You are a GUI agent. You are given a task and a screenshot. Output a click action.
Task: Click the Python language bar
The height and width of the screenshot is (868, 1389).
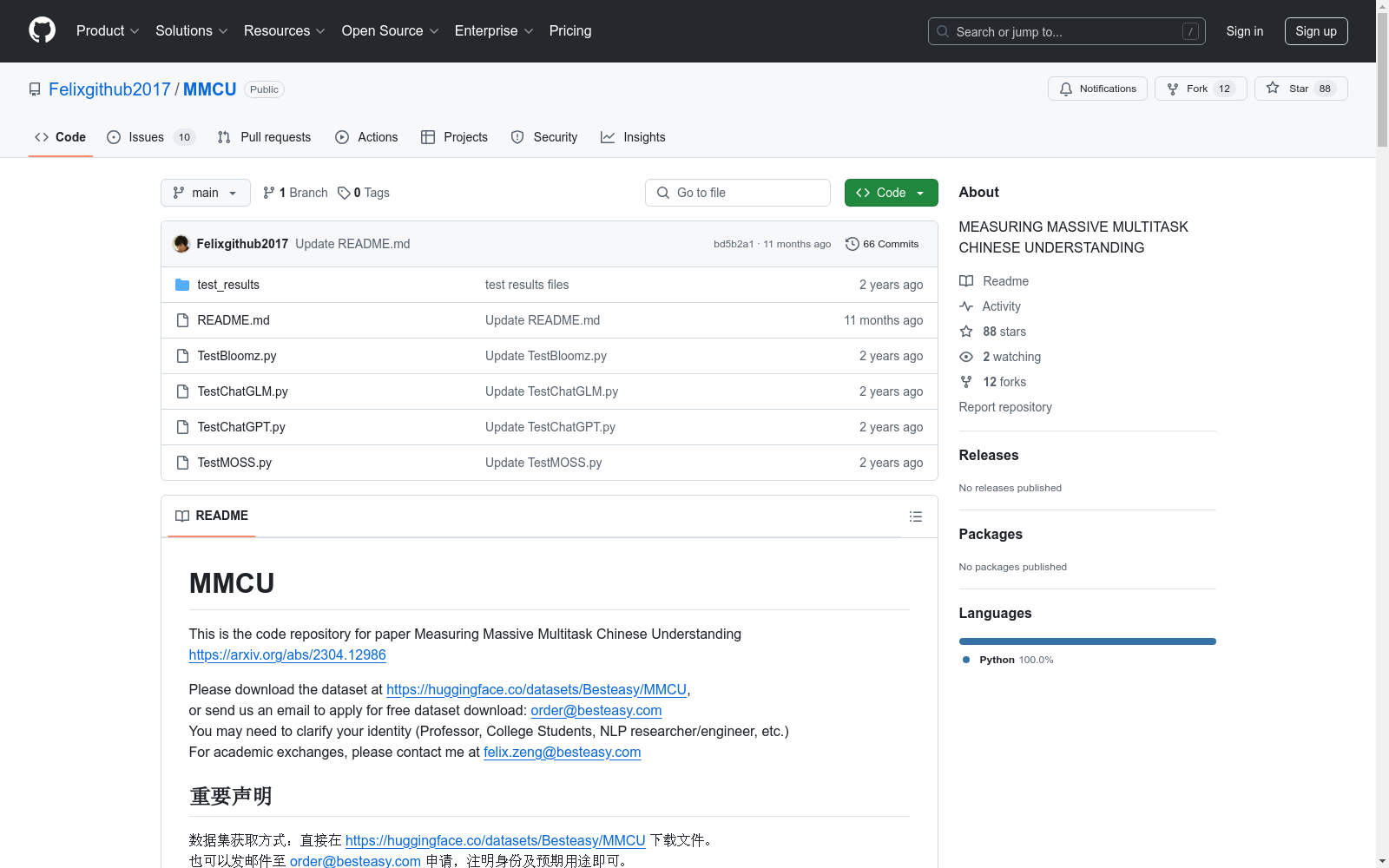click(x=1088, y=641)
